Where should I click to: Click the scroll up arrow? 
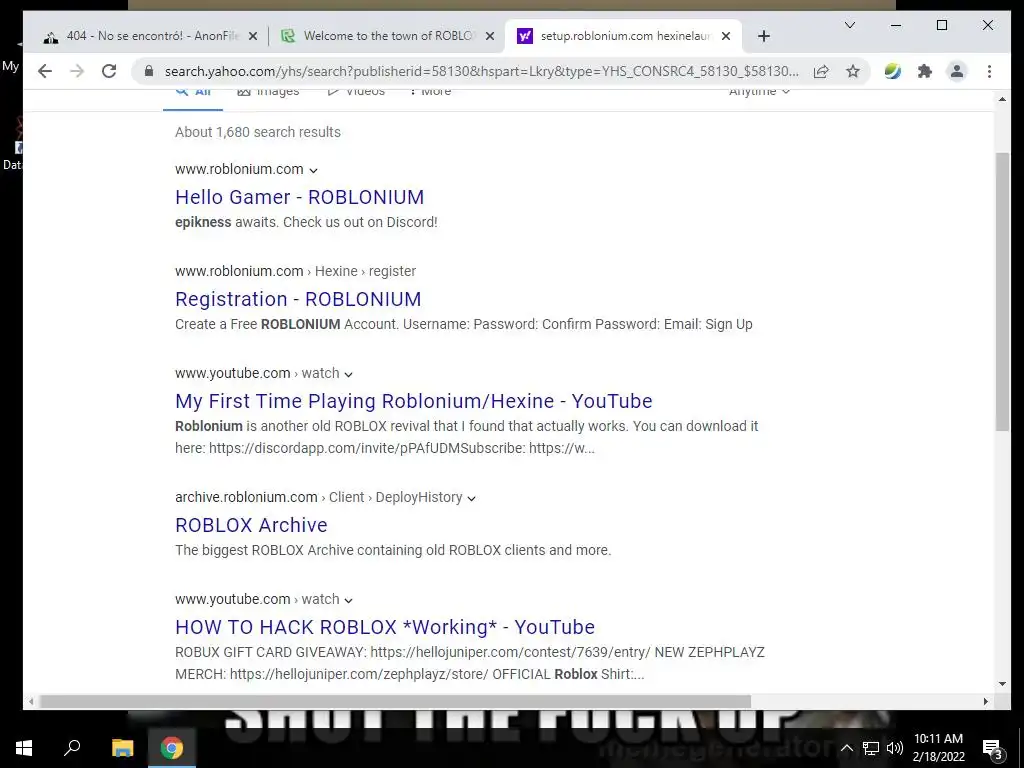pos(1002,99)
